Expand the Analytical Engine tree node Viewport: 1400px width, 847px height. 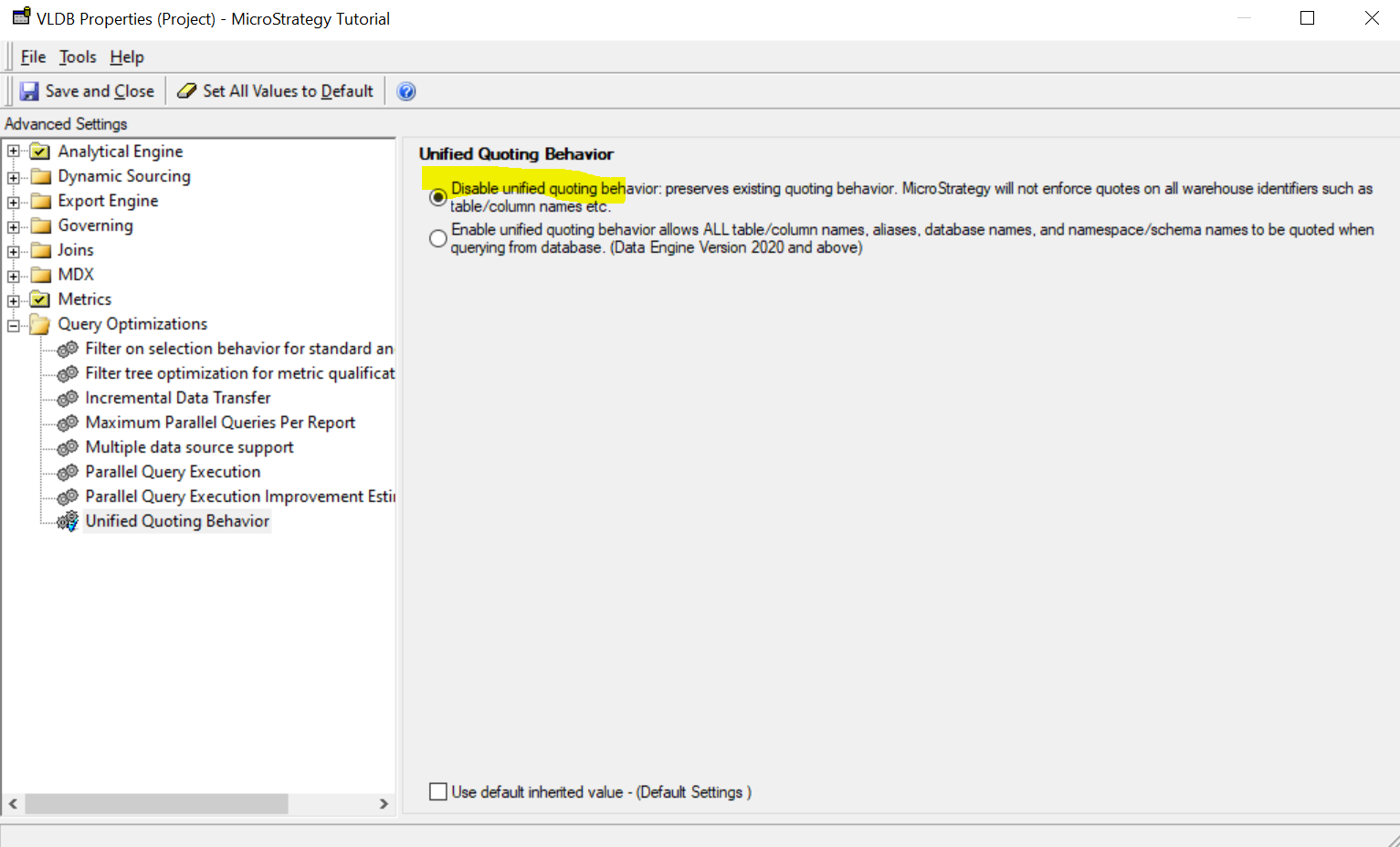pos(13,151)
